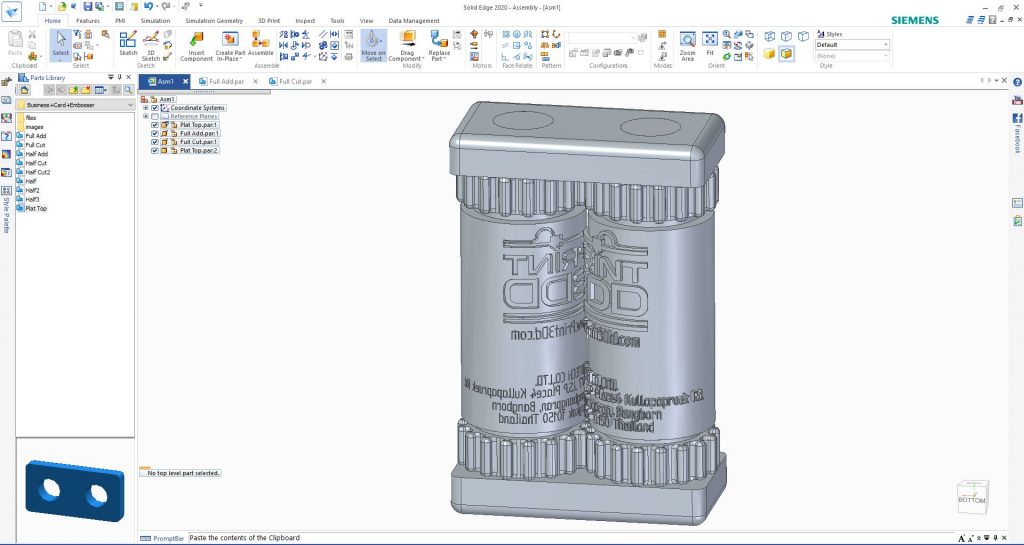Activate the Assemble command

pos(261,44)
